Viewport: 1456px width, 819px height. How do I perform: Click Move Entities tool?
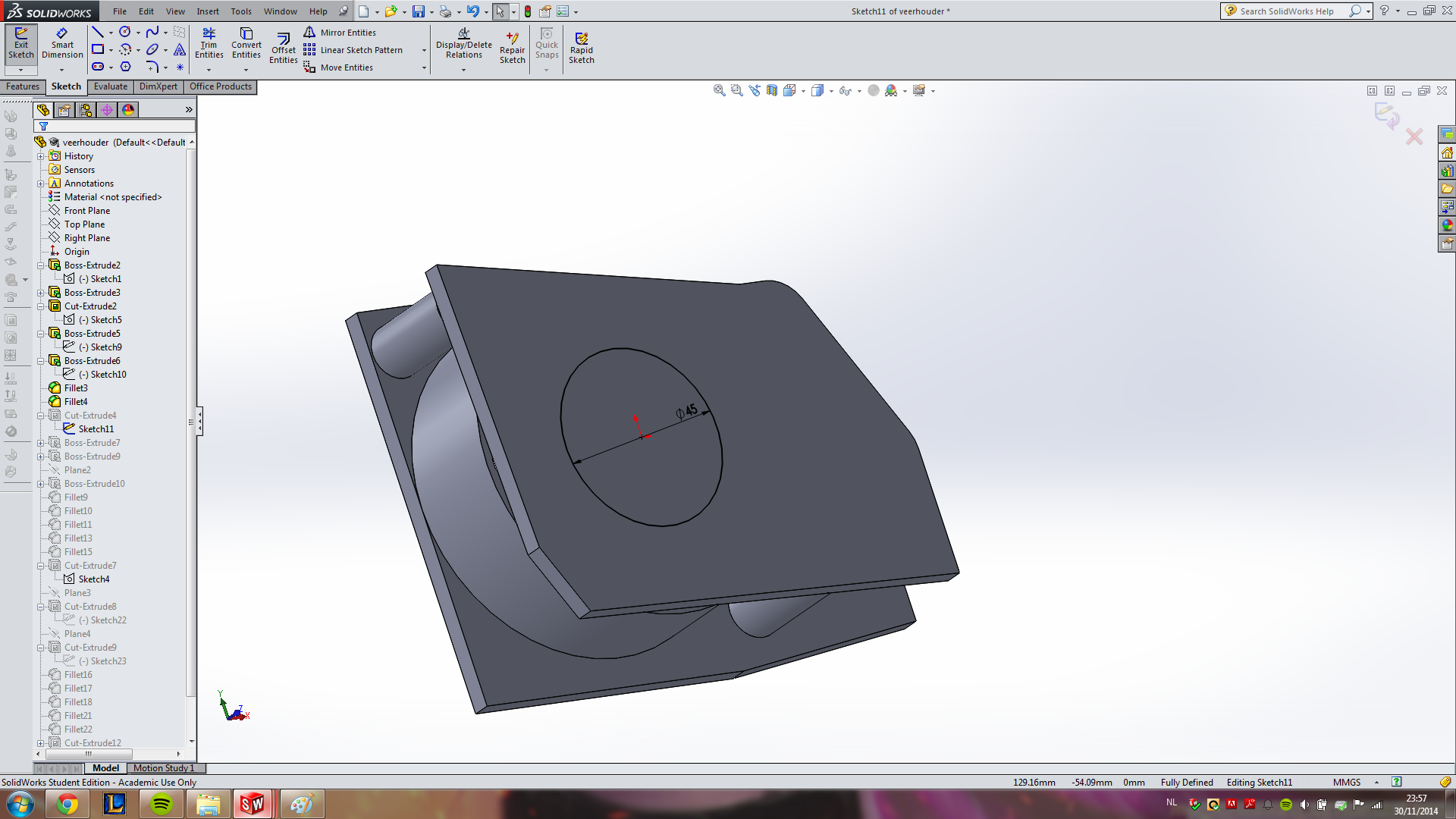pyautogui.click(x=338, y=67)
